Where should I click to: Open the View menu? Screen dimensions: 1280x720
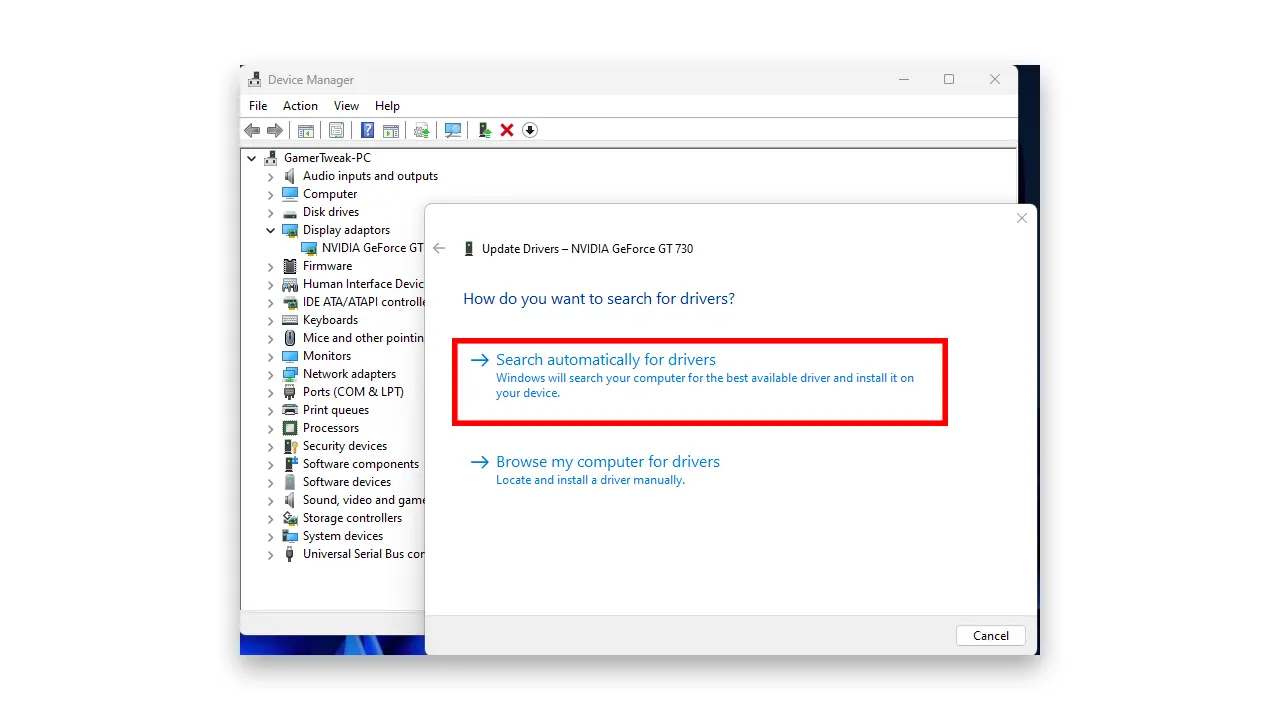tap(346, 106)
